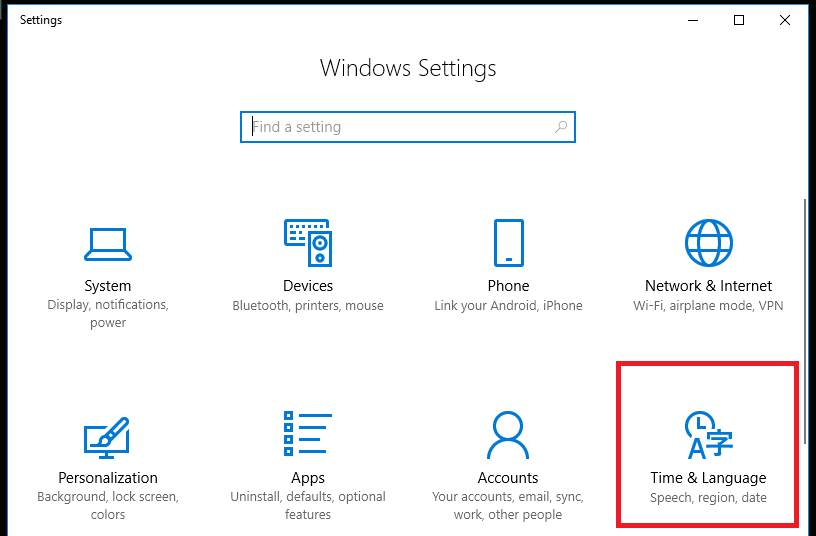Click the Personalization label

(108, 478)
